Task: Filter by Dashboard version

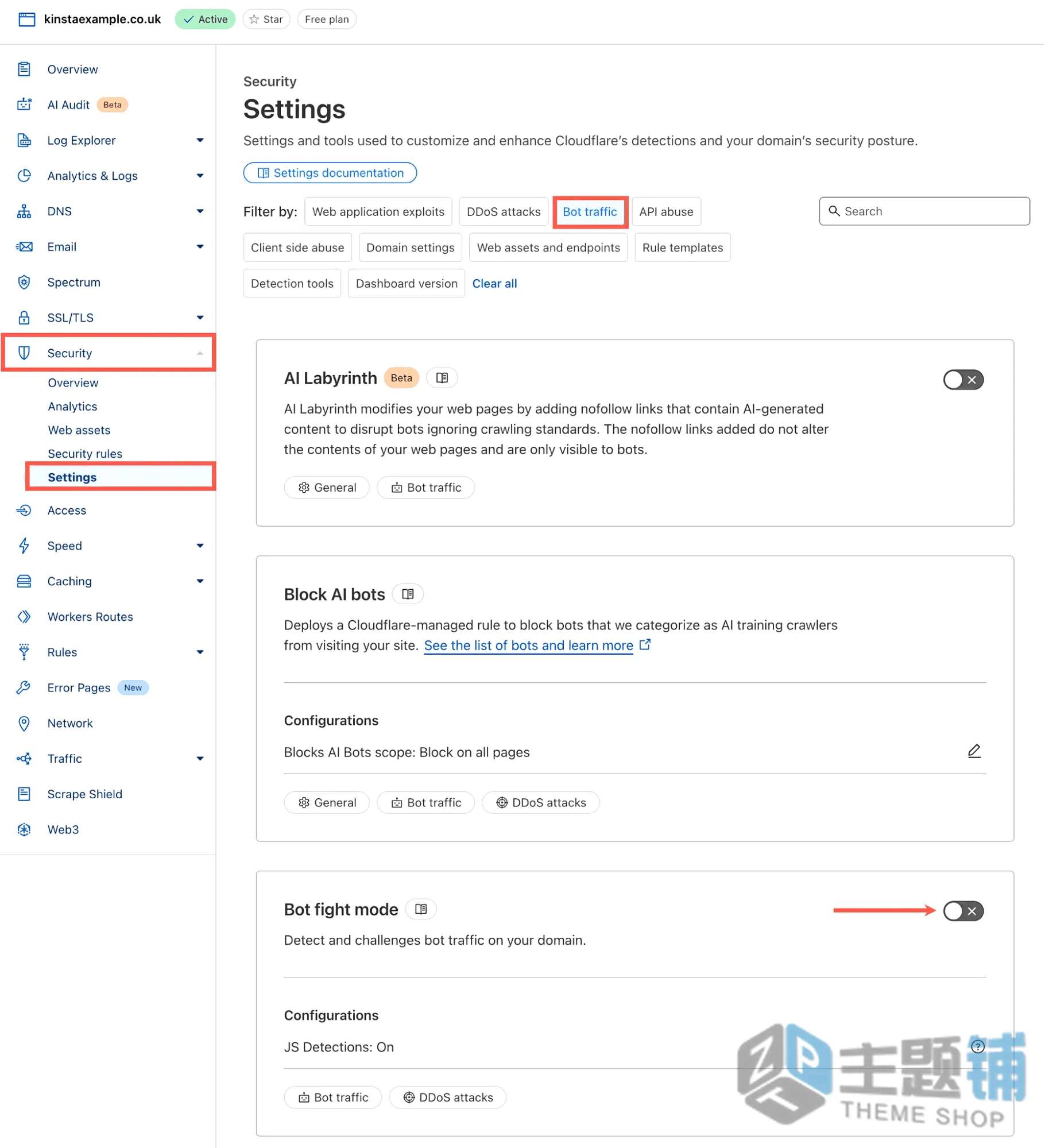Action: (407, 284)
